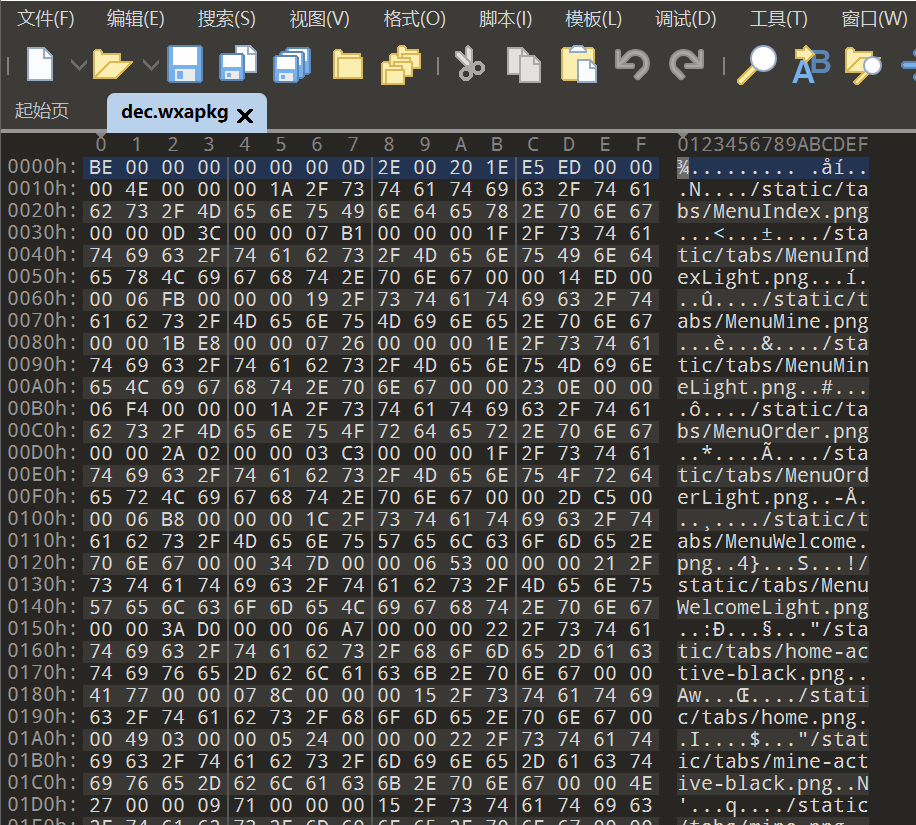Click the Save As icon
The image size is (916, 825).
pyautogui.click(x=238, y=65)
